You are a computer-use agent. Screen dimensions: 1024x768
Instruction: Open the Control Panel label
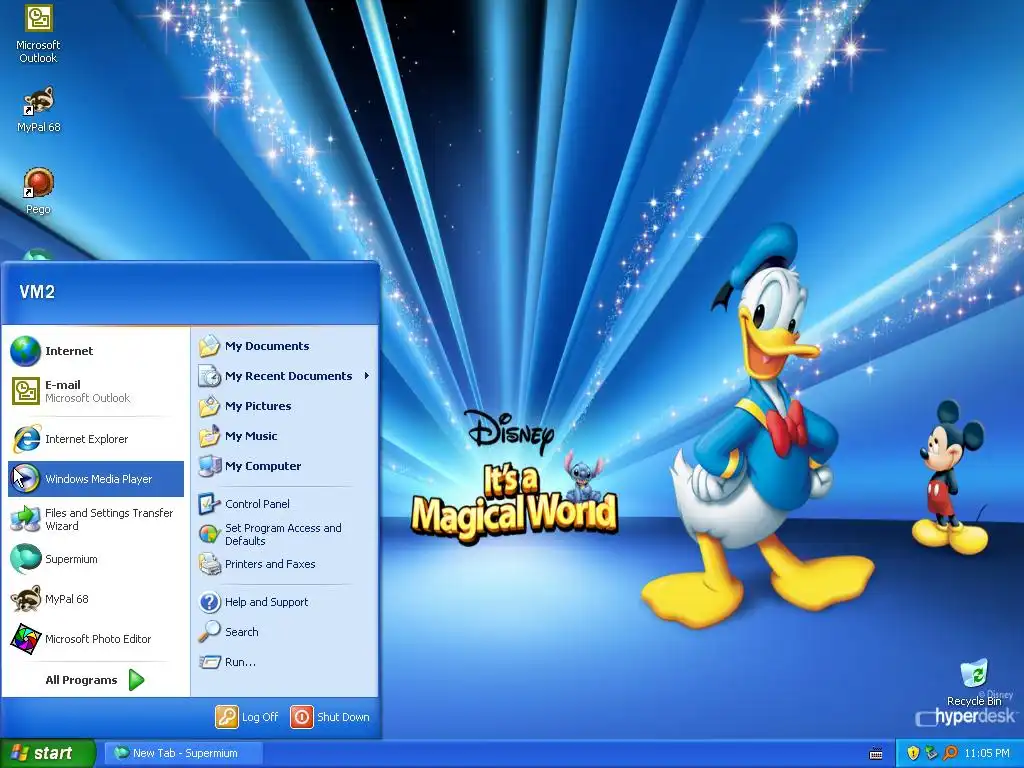257,504
